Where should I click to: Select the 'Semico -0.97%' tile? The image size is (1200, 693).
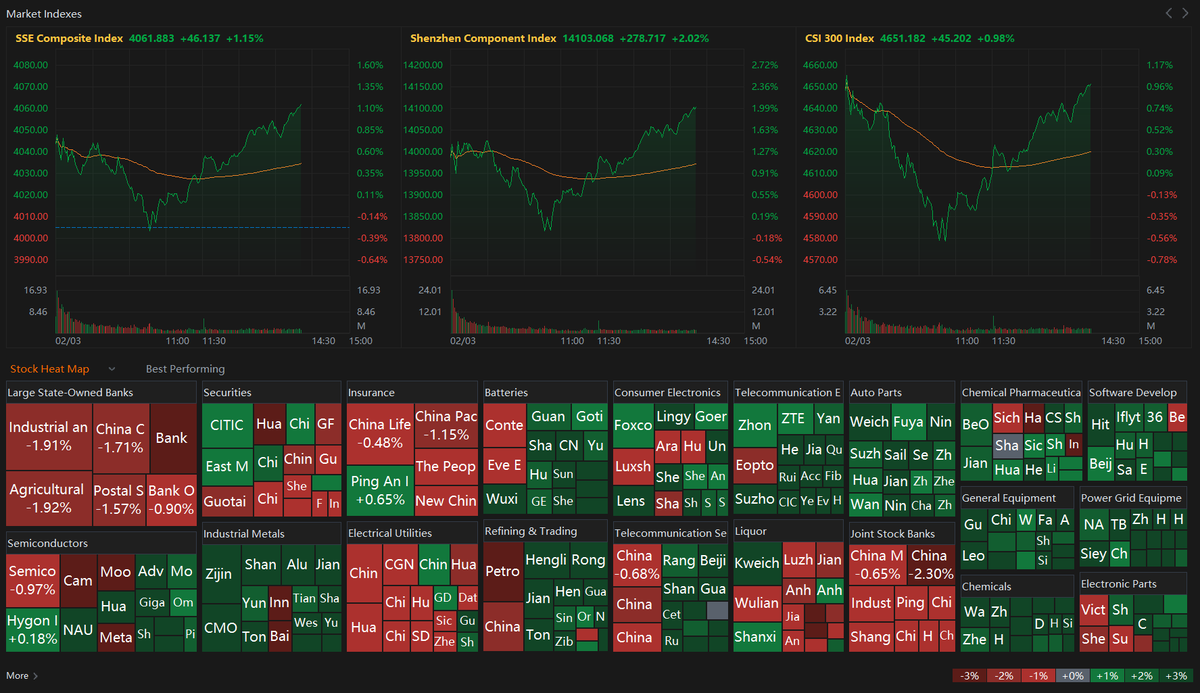click(x=32, y=580)
